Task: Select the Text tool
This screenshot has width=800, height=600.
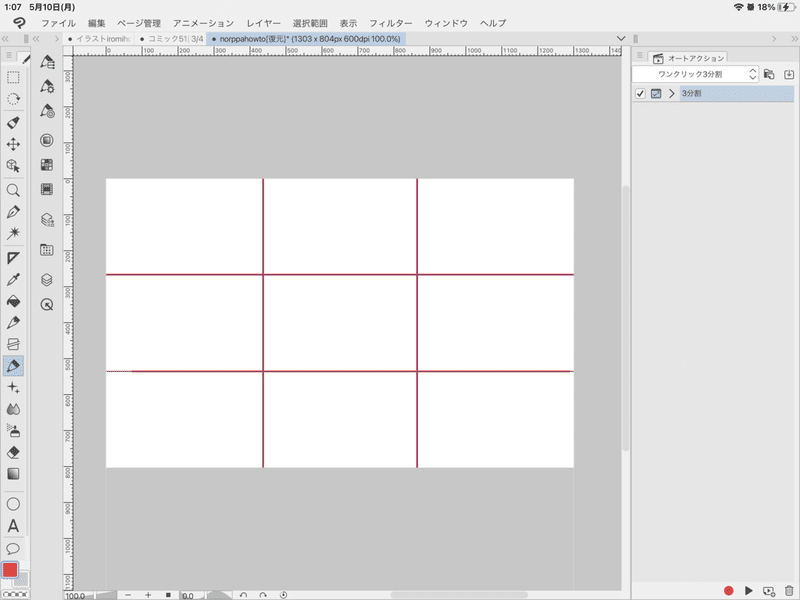Action: pyautogui.click(x=13, y=526)
